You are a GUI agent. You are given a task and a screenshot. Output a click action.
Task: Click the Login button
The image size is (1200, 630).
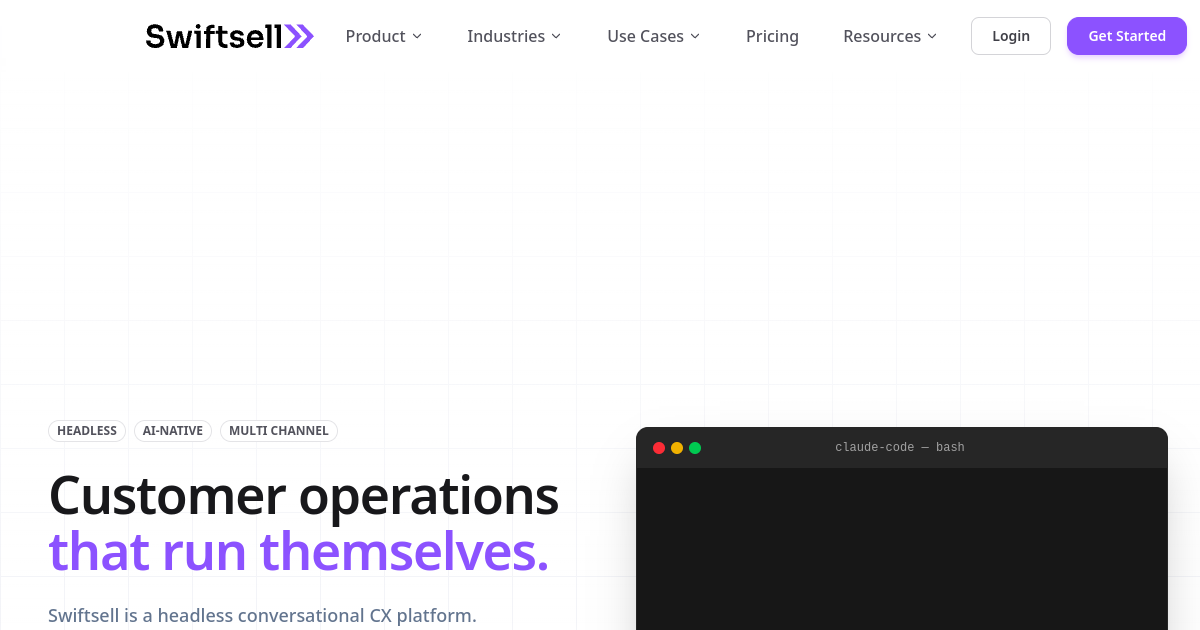1011,36
